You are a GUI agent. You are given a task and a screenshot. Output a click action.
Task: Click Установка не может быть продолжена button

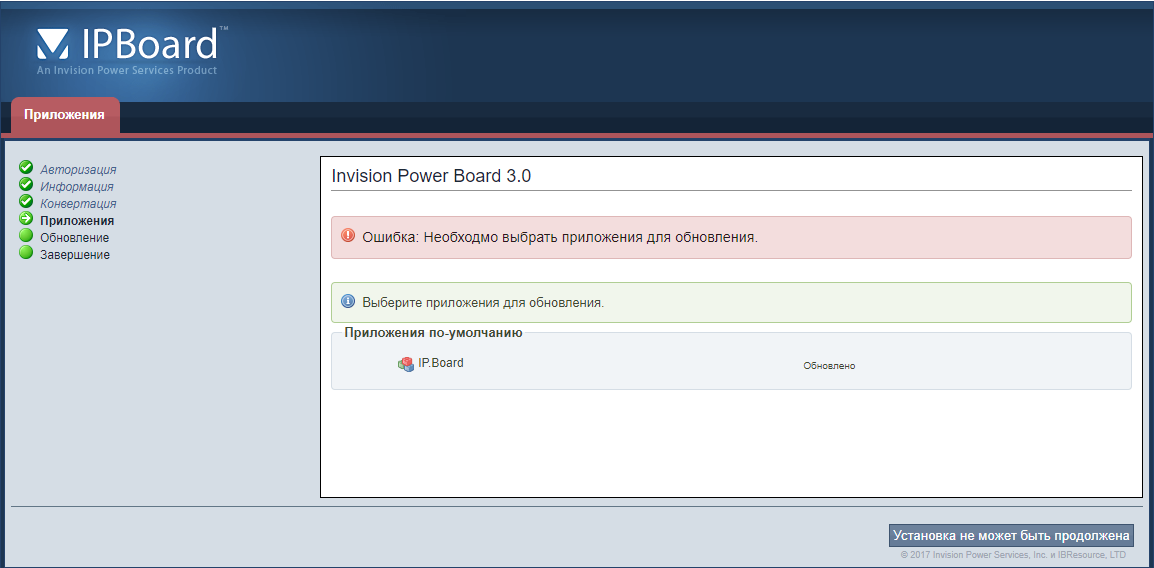click(x=1011, y=536)
